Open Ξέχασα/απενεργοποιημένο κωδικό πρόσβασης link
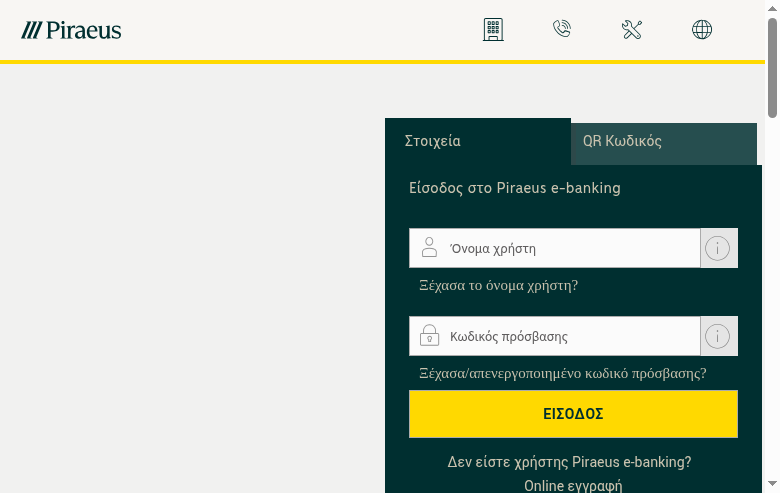Viewport: 780px width, 493px height. pos(563,374)
